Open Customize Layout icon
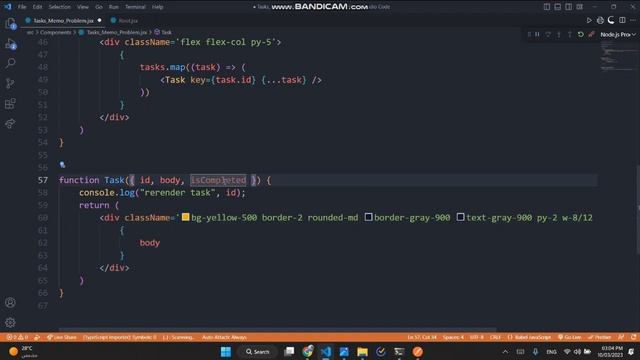 [x=580, y=7]
